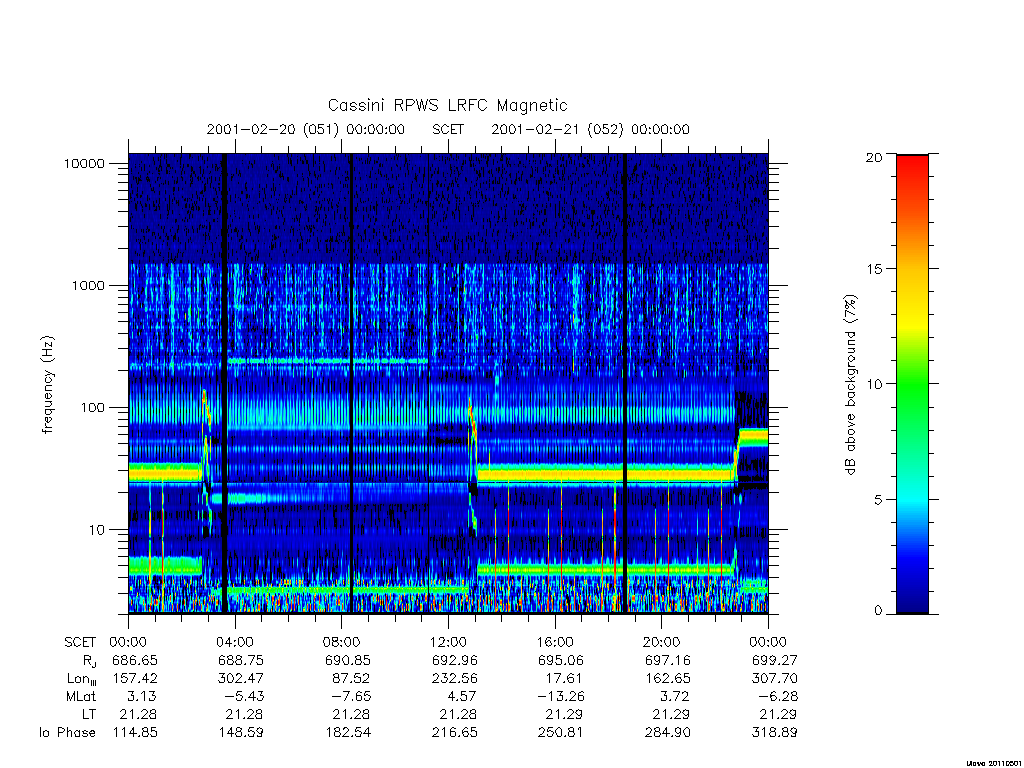Click the 12:00 SCET time axis label

tap(448, 642)
